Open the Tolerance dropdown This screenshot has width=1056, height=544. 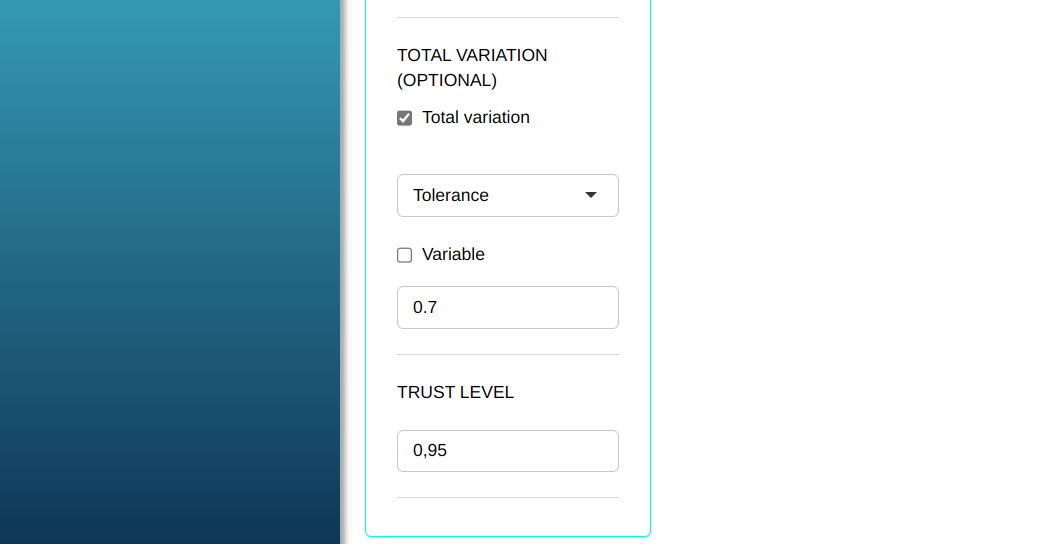click(x=507, y=195)
